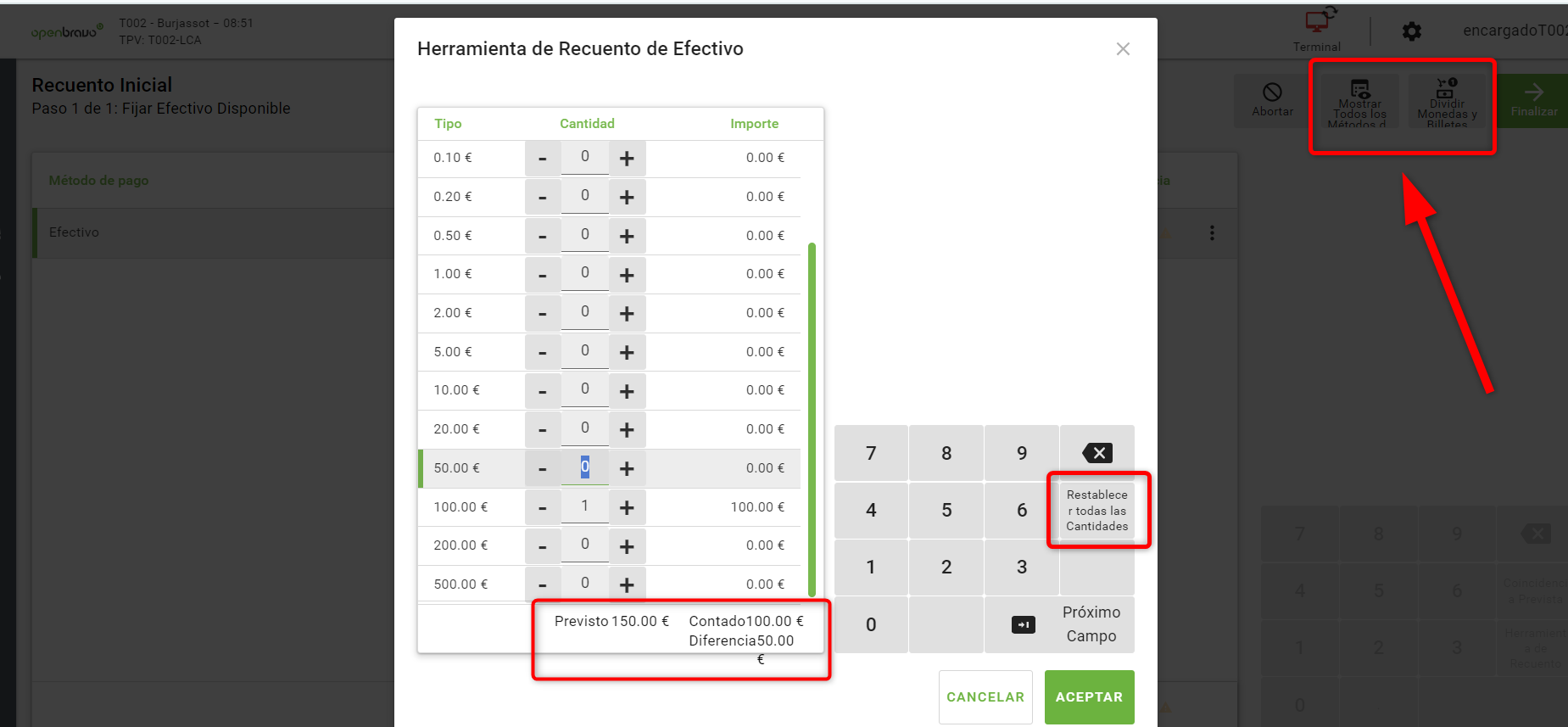Focus the 100.00 € quantity field
Viewport: 1568px width, 727px height.
585,506
